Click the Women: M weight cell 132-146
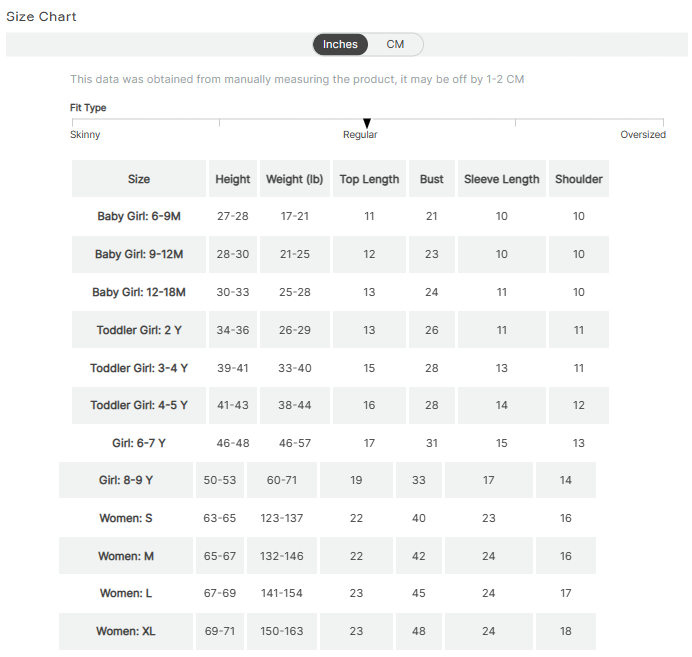Image resolution: width=692 pixels, height=657 pixels. point(282,556)
